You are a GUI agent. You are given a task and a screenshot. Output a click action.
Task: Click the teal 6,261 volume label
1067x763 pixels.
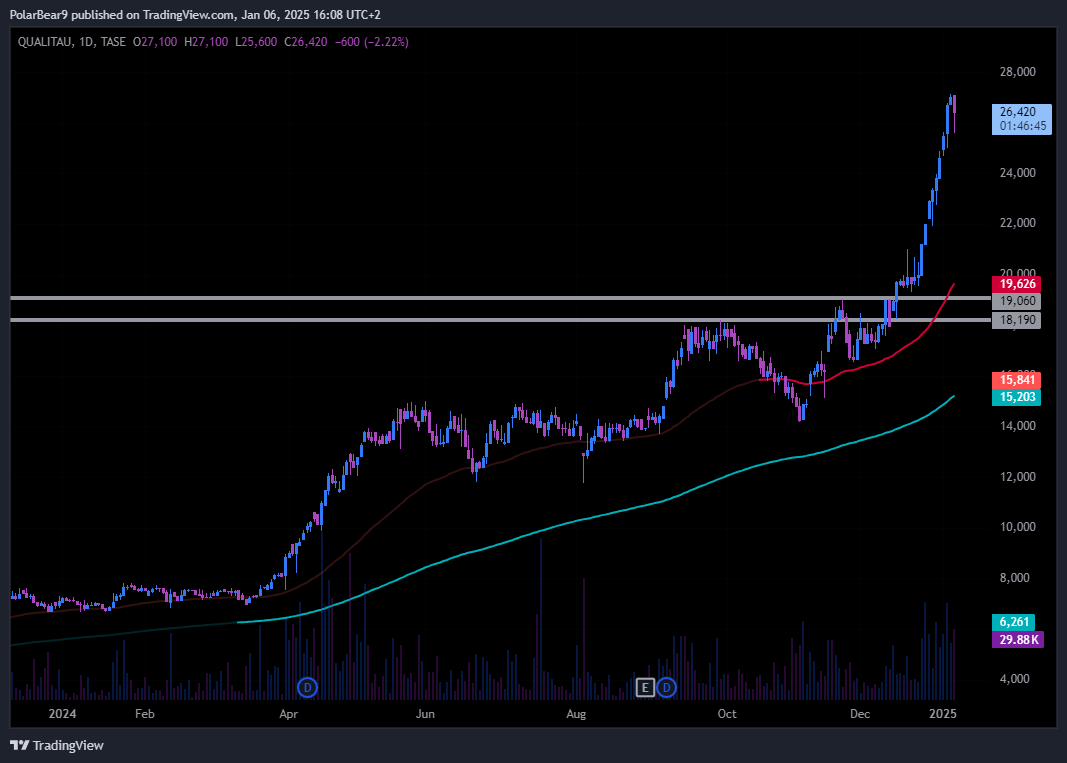click(1016, 622)
